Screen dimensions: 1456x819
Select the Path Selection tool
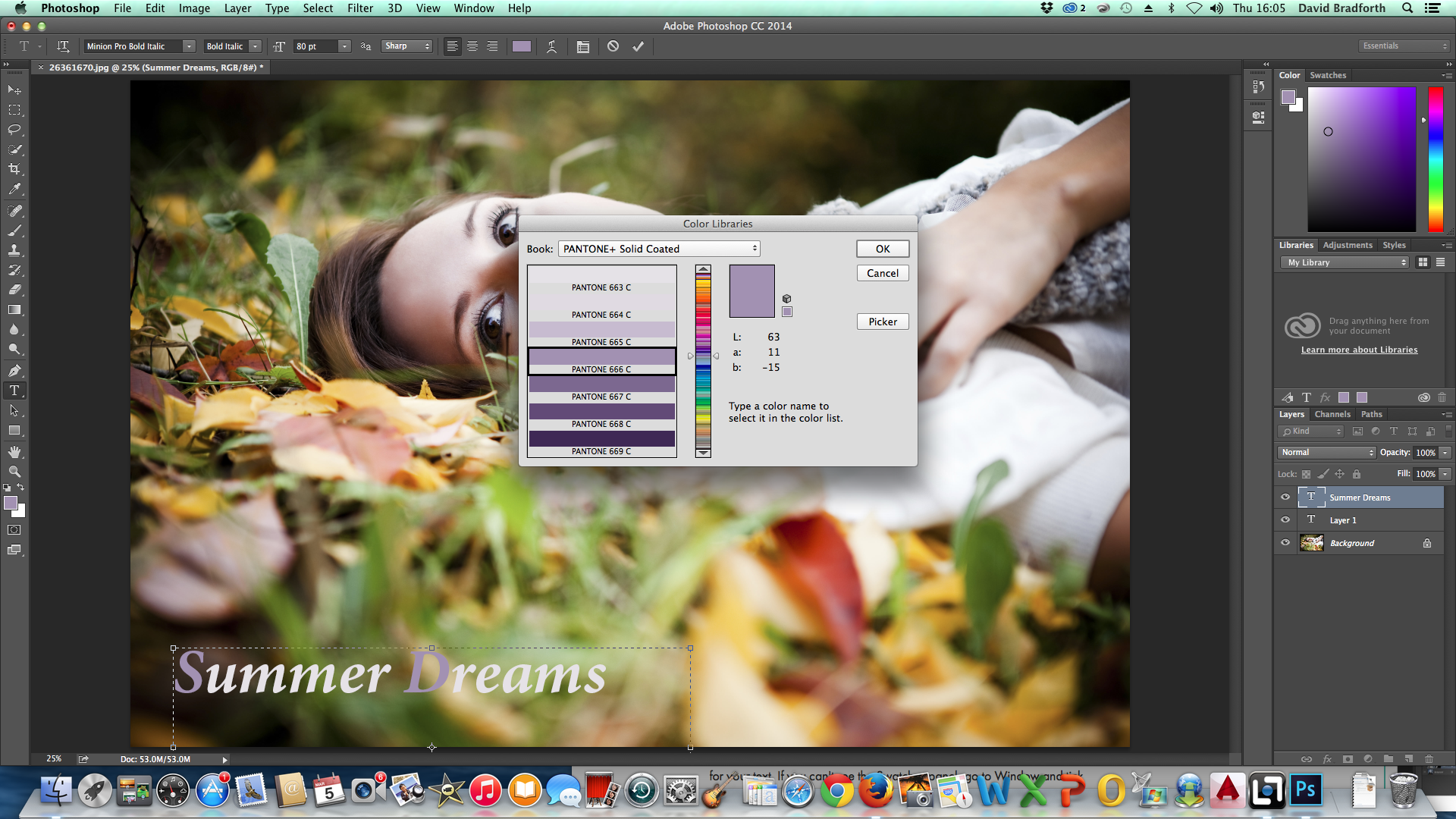(x=14, y=410)
